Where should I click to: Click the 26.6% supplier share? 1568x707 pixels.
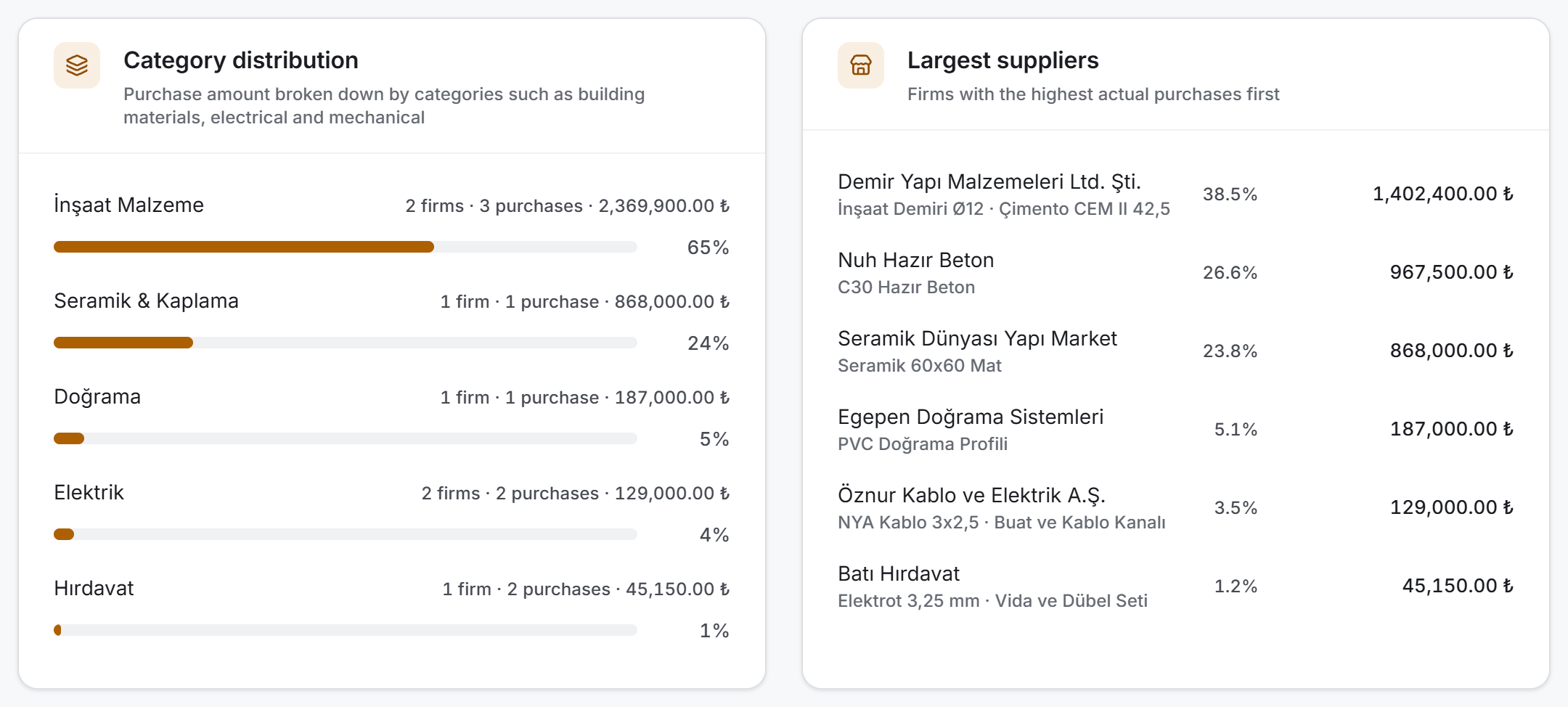click(1230, 273)
